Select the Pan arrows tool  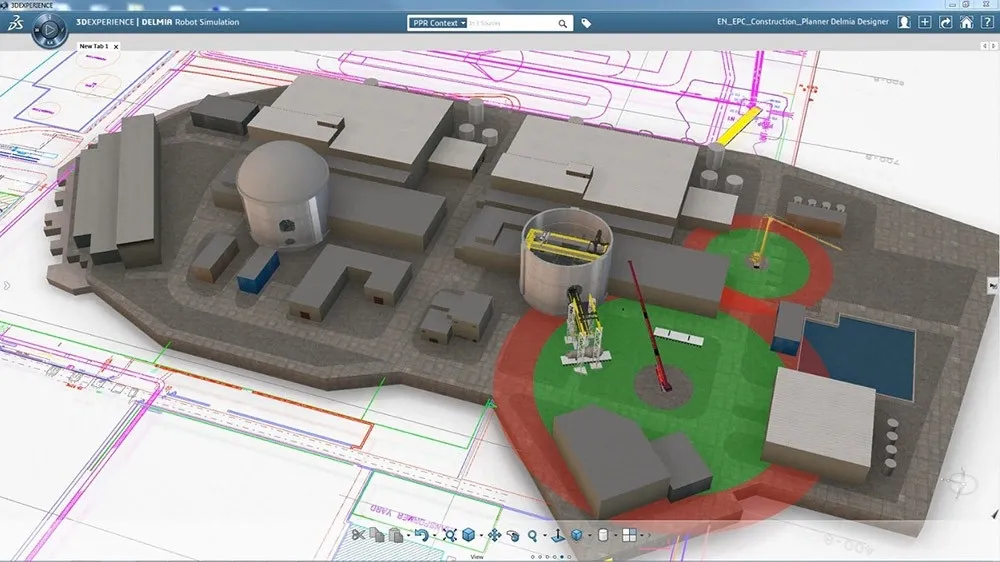point(494,535)
